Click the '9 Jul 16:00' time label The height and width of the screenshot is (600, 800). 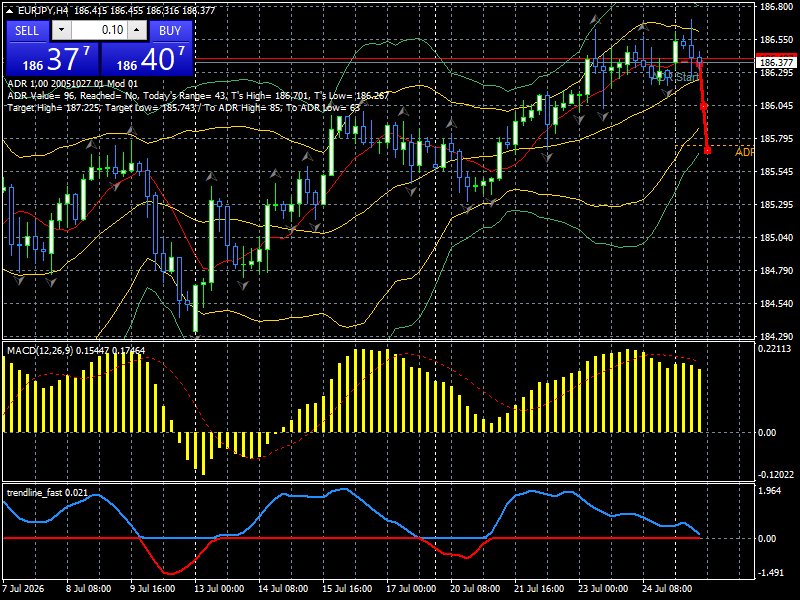point(153,588)
